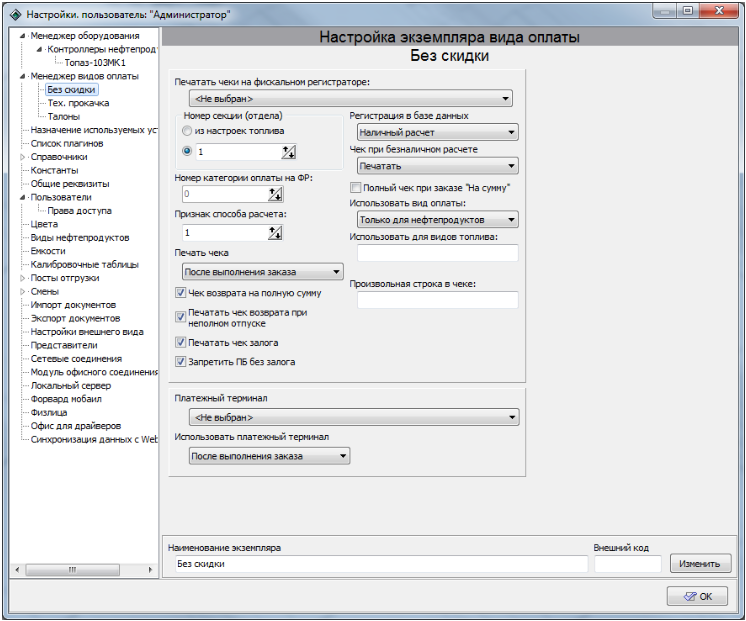Open 'Локальный сервер' in tree

pos(71,385)
